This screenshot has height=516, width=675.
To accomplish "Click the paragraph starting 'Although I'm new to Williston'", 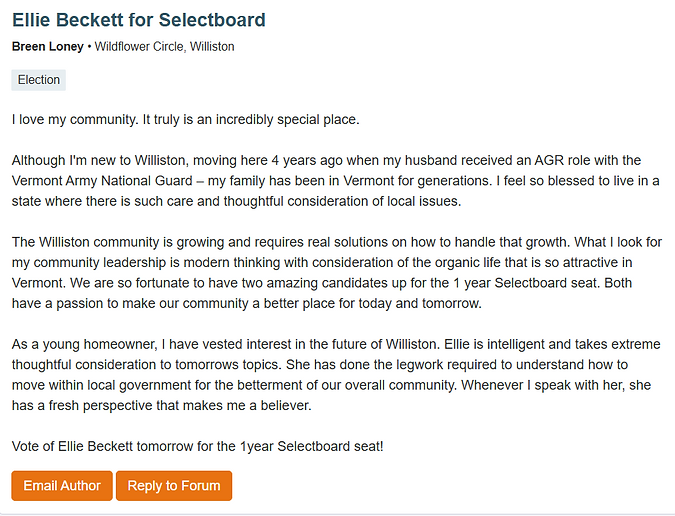I will (336, 181).
